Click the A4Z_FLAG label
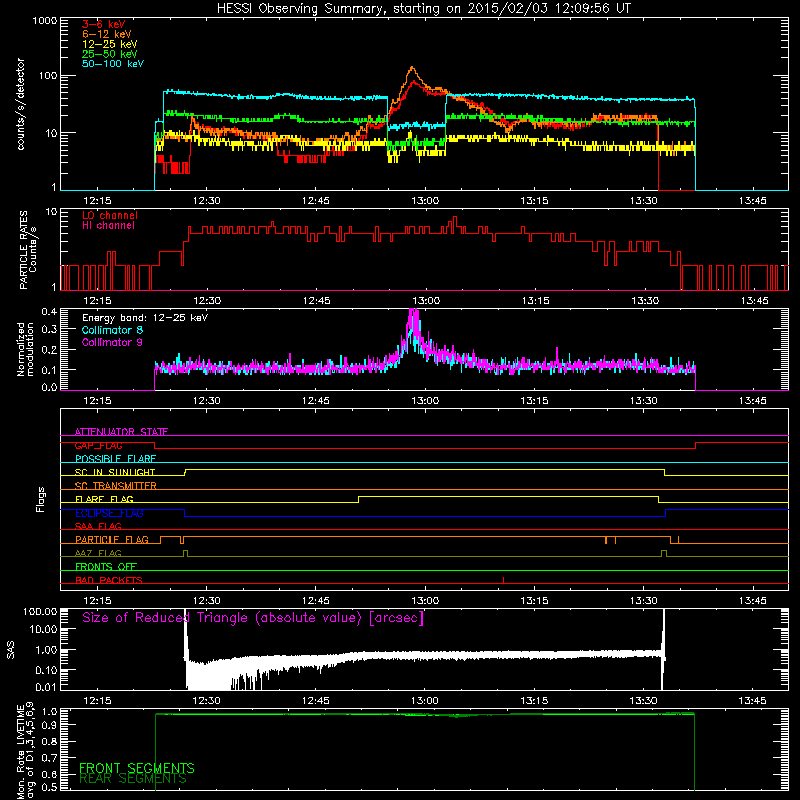 click(x=98, y=553)
